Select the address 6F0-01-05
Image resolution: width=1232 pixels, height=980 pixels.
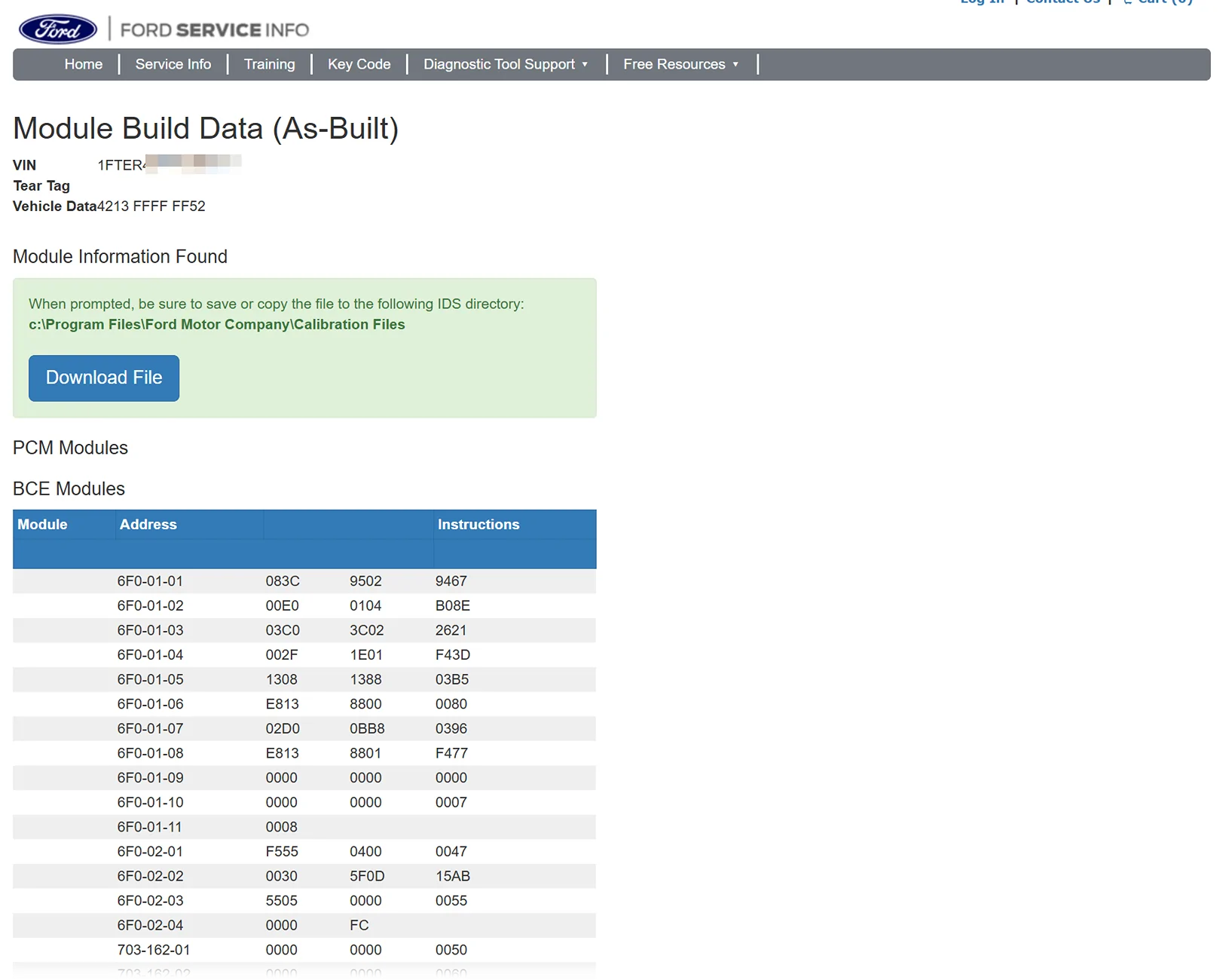150,679
